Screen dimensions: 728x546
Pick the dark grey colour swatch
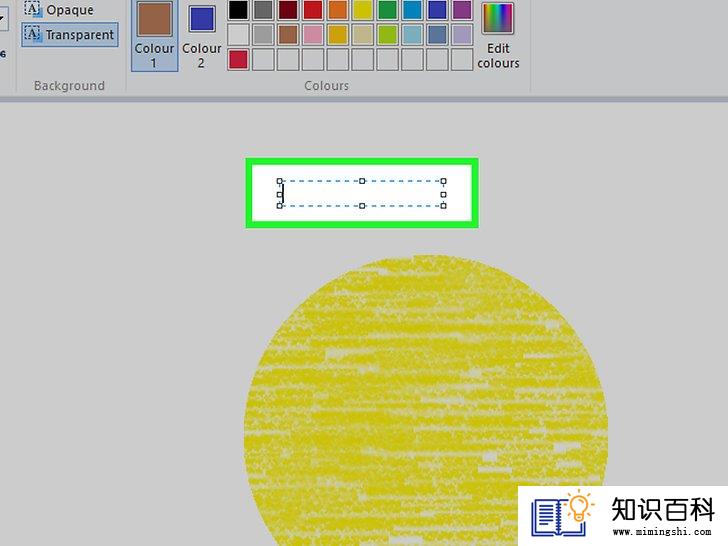263,9
